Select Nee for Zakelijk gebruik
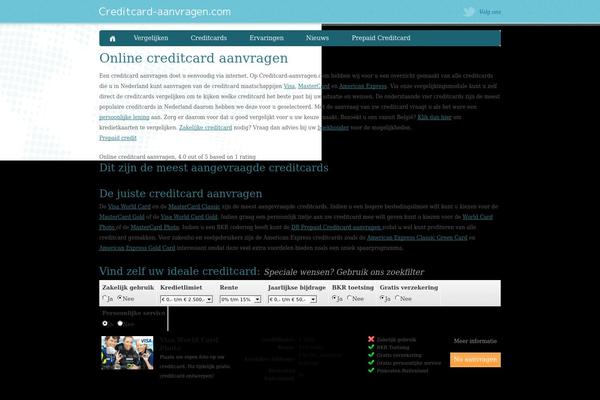The height and width of the screenshot is (400, 600). pos(120,298)
